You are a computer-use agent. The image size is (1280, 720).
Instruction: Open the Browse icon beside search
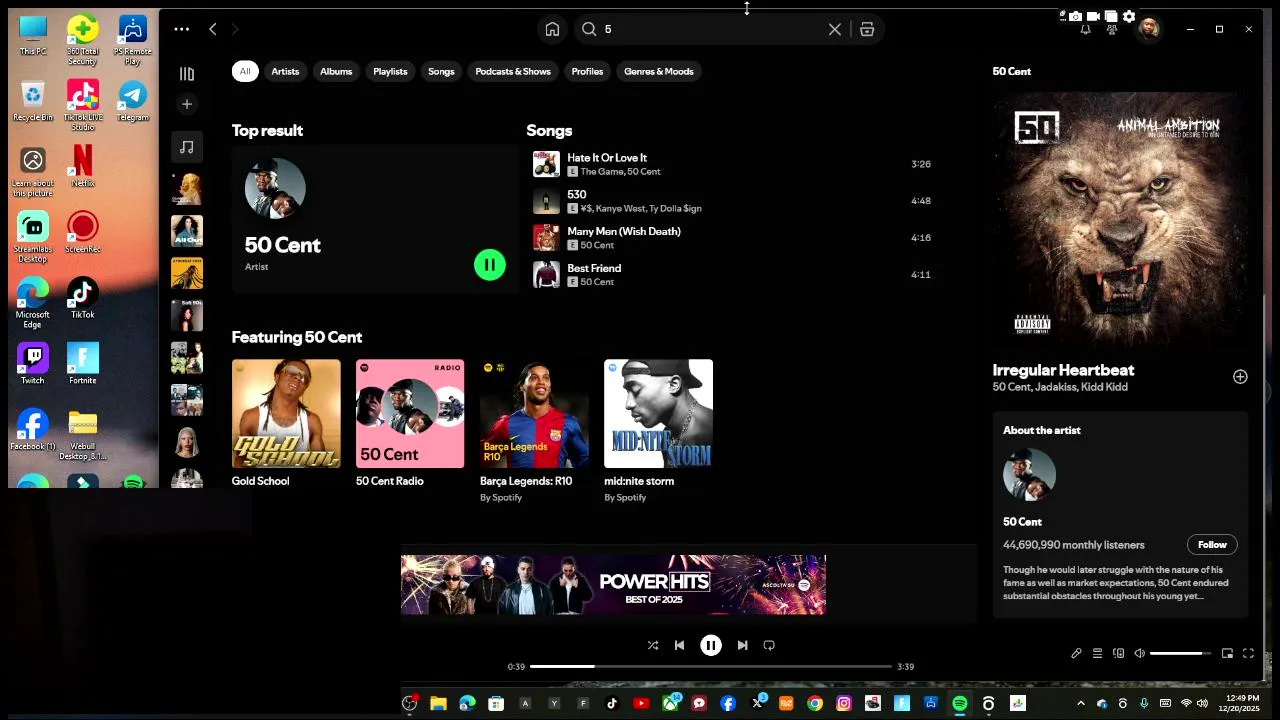coord(867,29)
